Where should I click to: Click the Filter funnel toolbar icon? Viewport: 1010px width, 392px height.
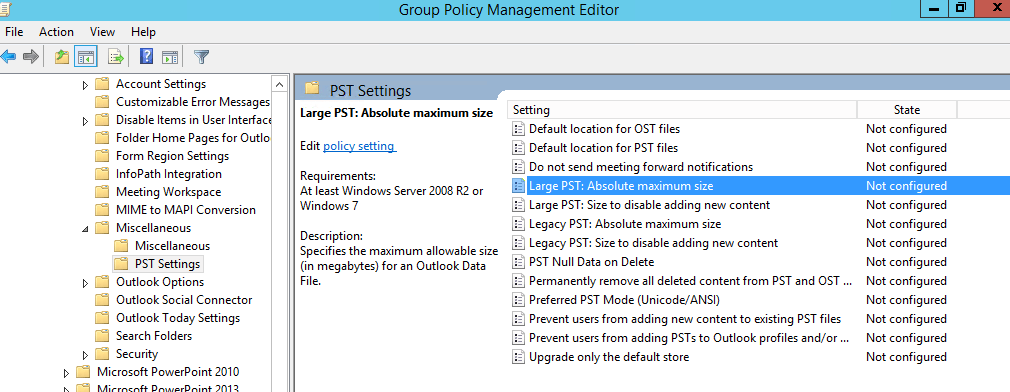(202, 57)
